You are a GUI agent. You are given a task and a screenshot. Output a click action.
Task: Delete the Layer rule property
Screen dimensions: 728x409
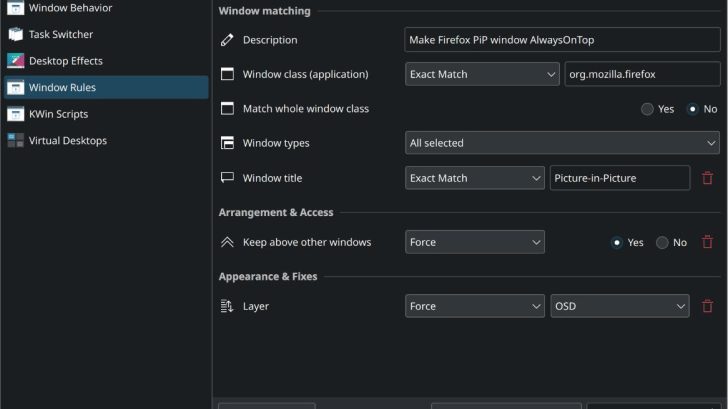707,306
